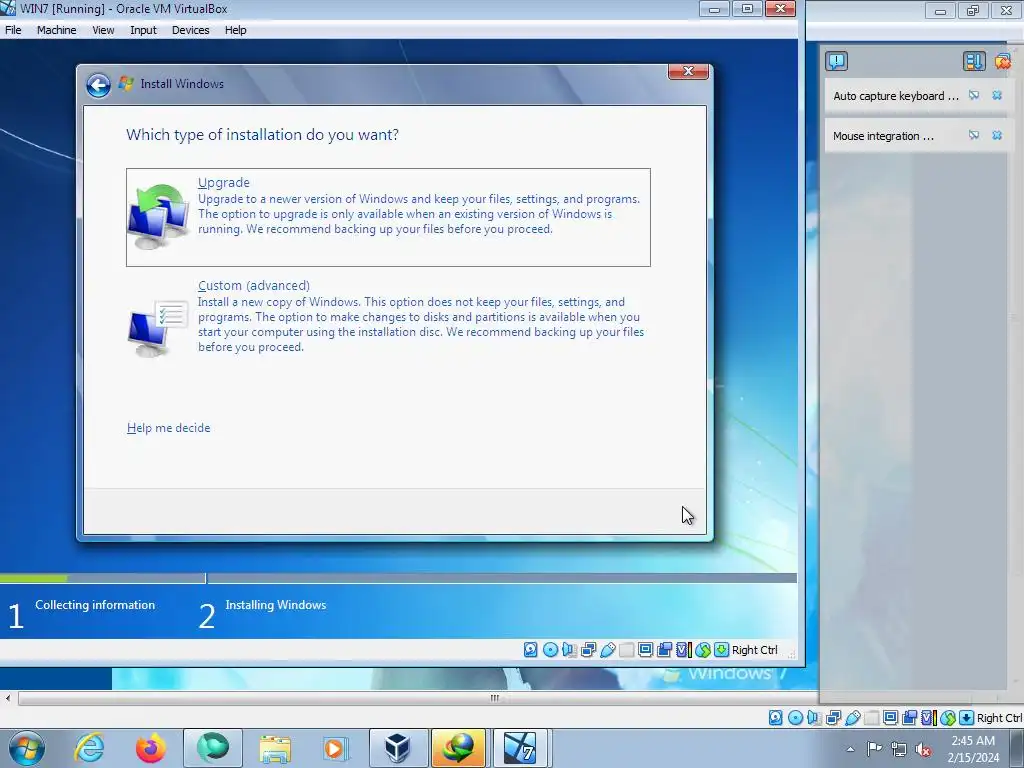
Task: Click the muted volume tray icon
Action: click(x=923, y=749)
